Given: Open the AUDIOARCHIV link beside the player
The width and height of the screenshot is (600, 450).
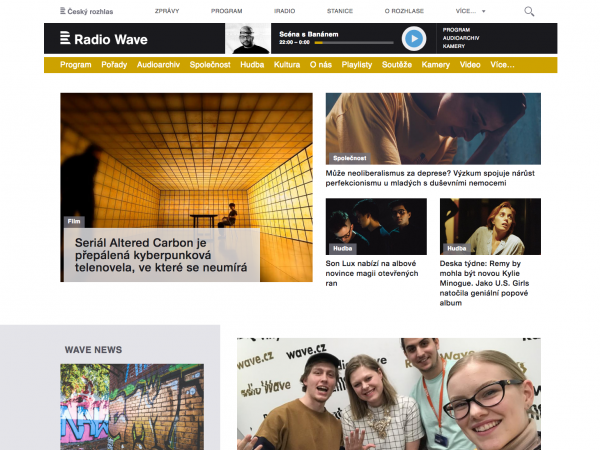Looking at the screenshot, I should pyautogui.click(x=461, y=38).
